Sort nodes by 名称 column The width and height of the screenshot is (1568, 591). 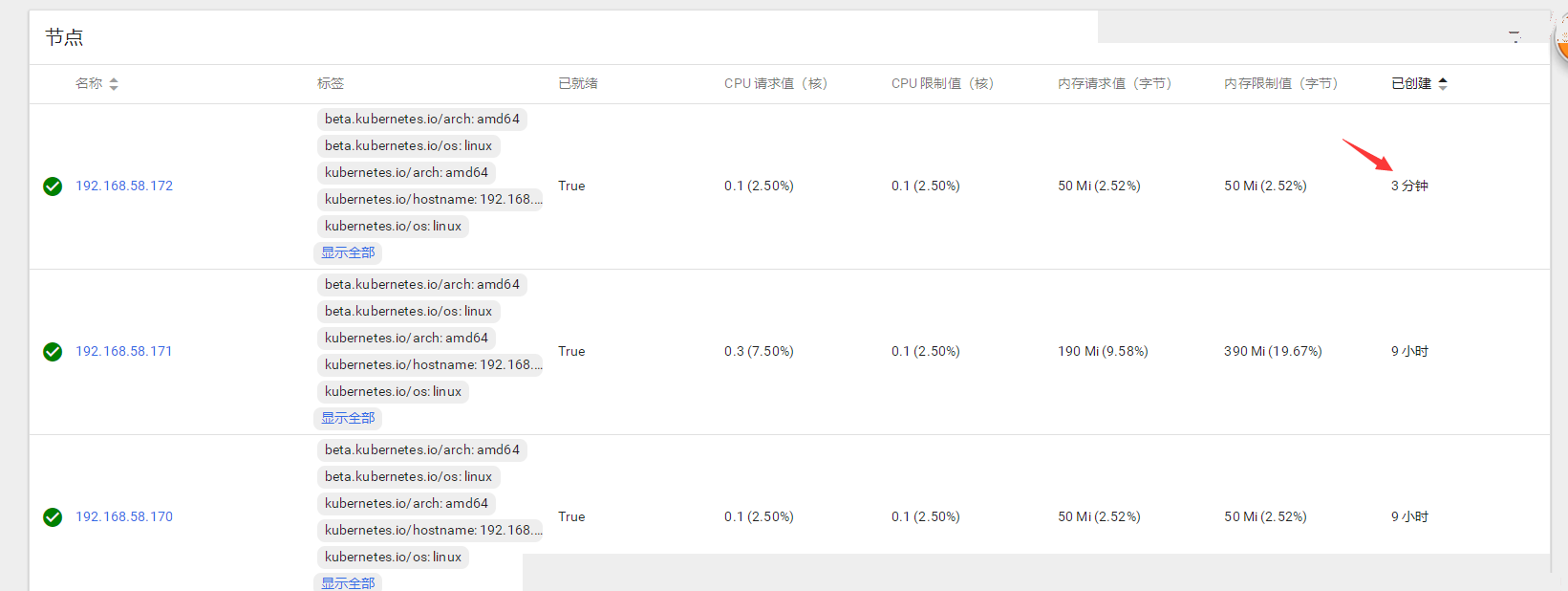[x=97, y=84]
